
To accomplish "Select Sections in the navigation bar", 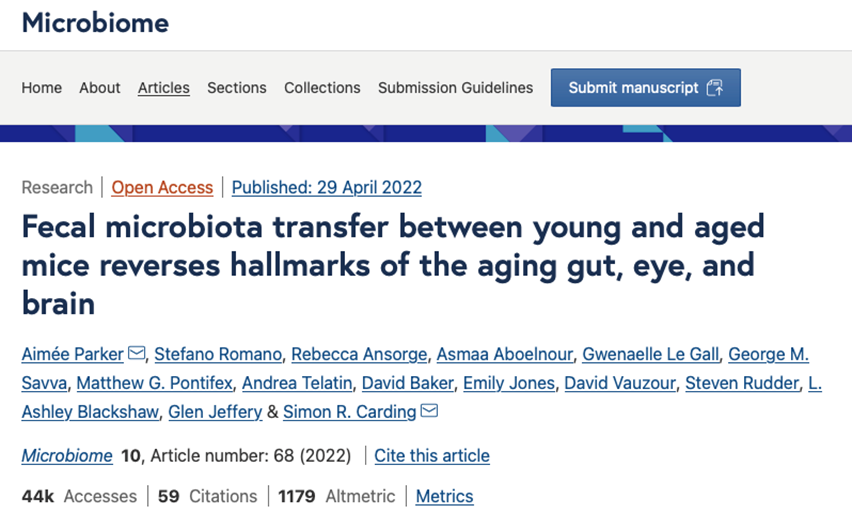I will pos(237,88).
